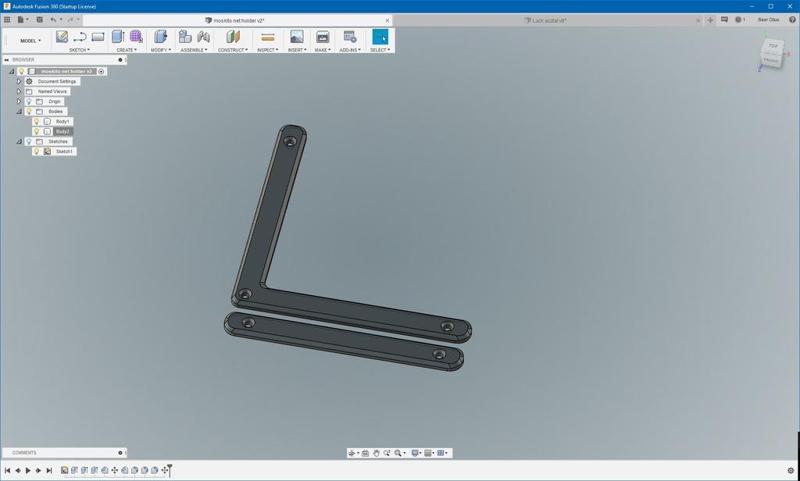Viewport: 800px width, 481px height.
Task: Jump to timeline beginning
Action: click(7, 470)
